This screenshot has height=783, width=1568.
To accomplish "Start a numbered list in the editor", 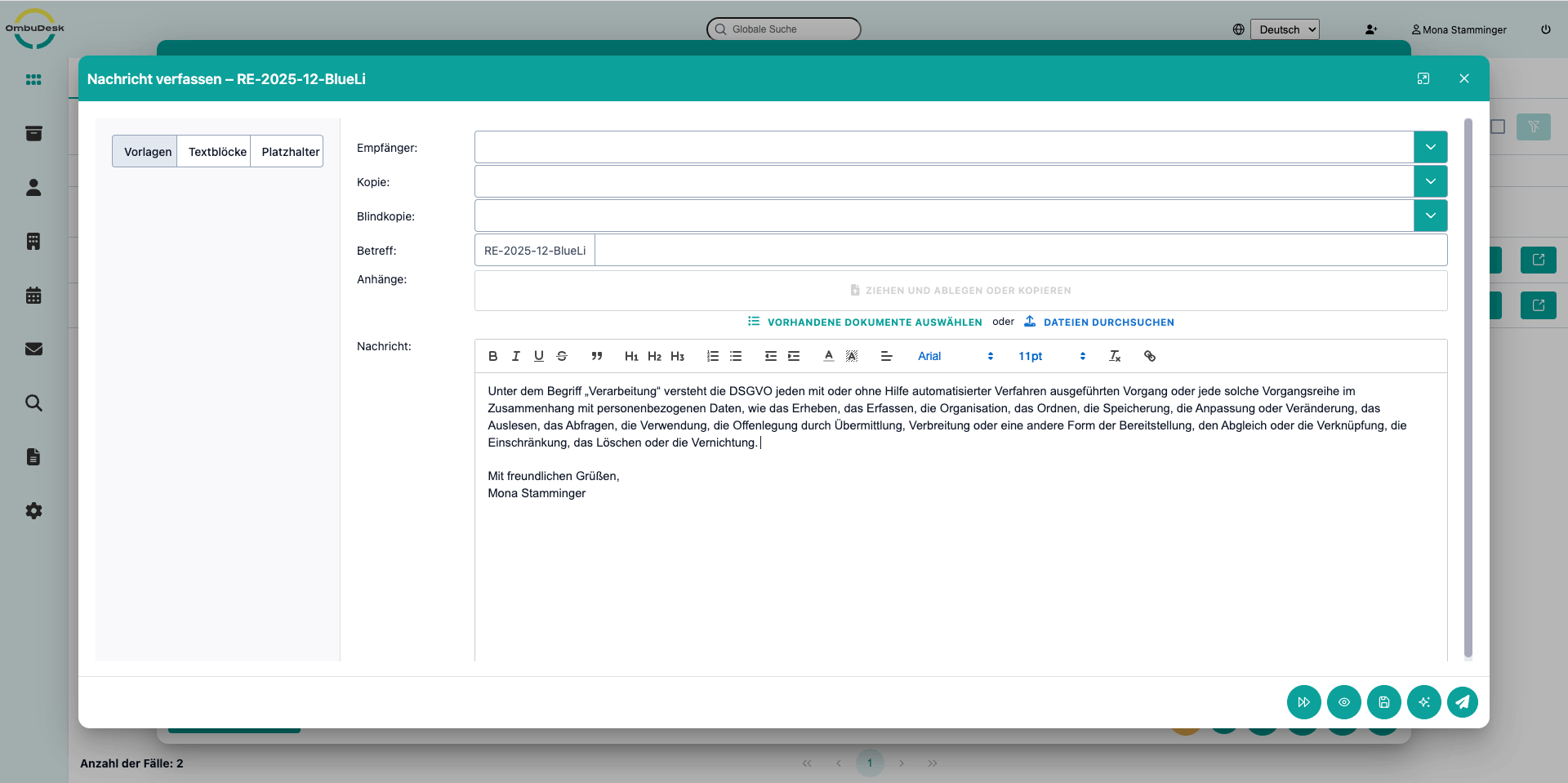I will click(x=713, y=356).
